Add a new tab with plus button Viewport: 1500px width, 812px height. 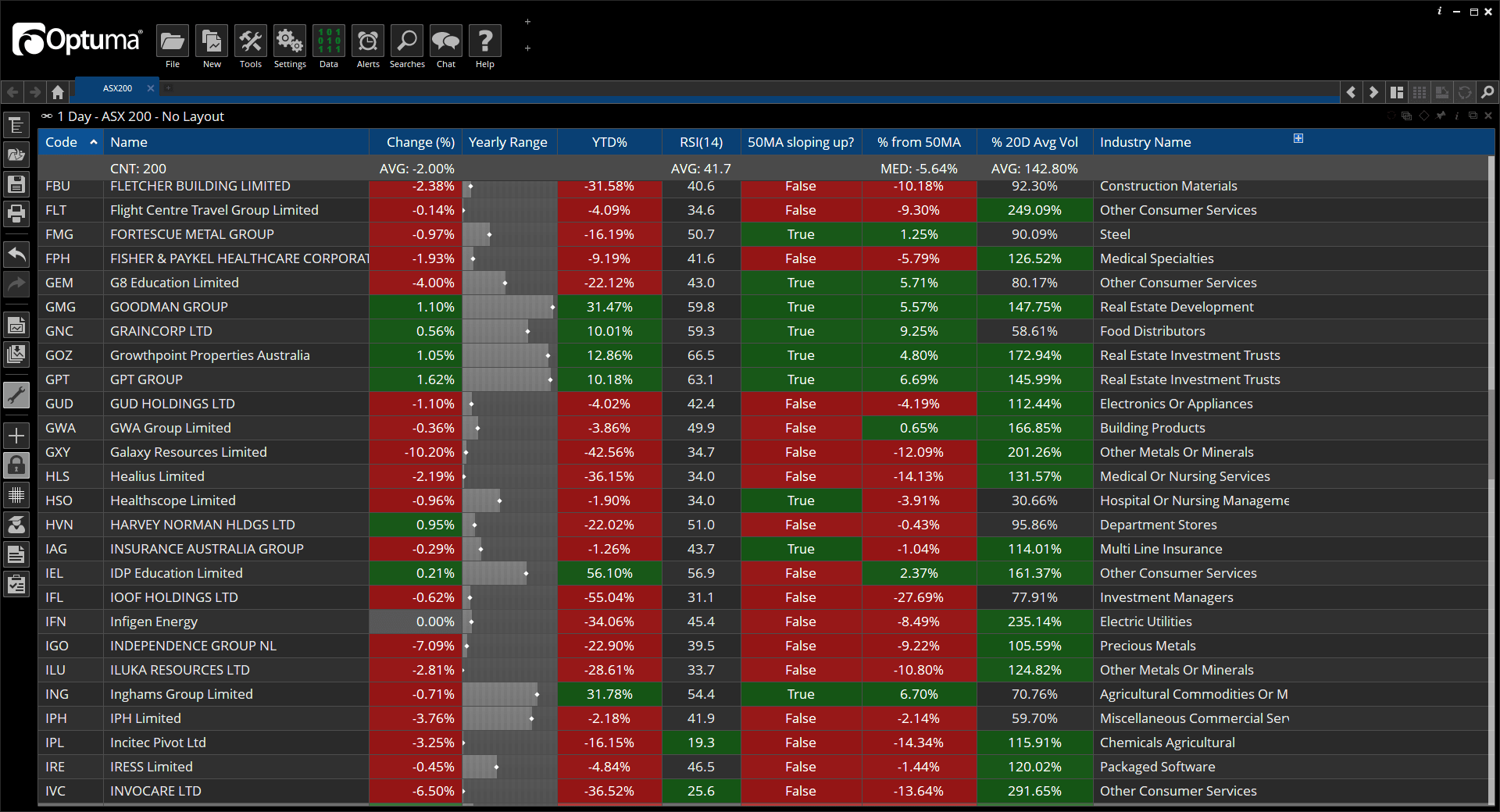[x=168, y=88]
